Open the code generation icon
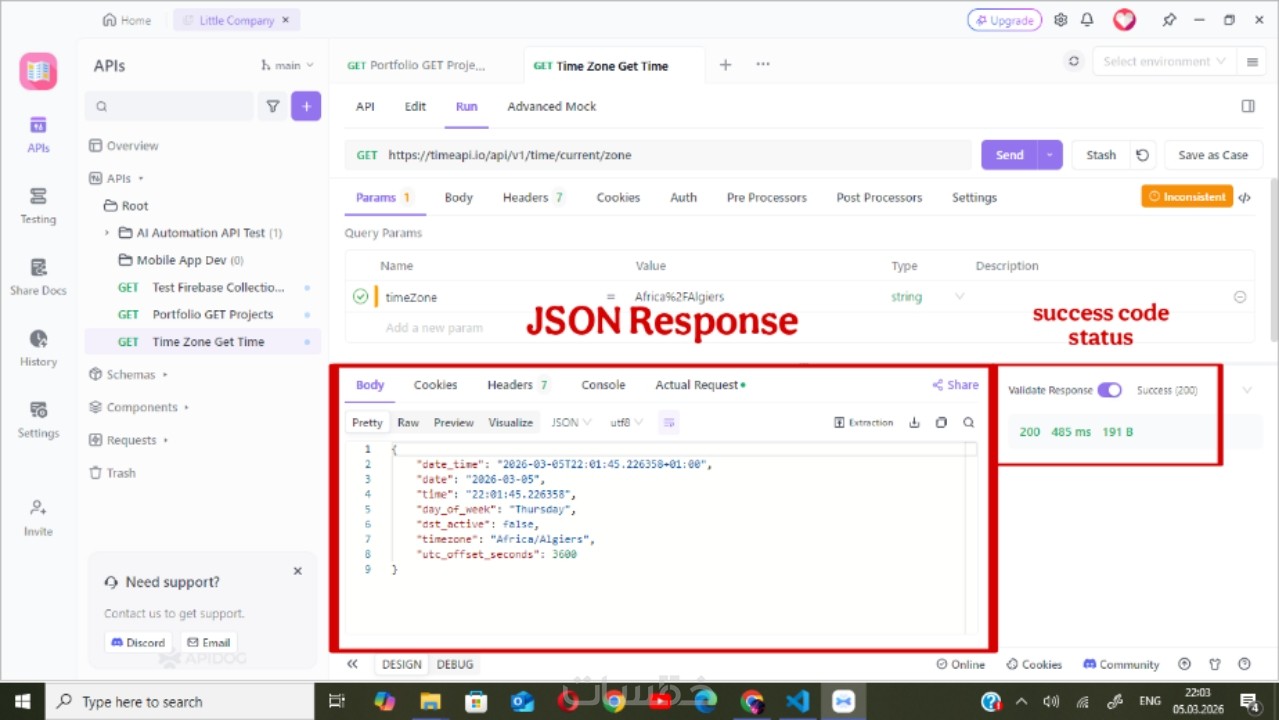1279x720 pixels. point(1245,197)
